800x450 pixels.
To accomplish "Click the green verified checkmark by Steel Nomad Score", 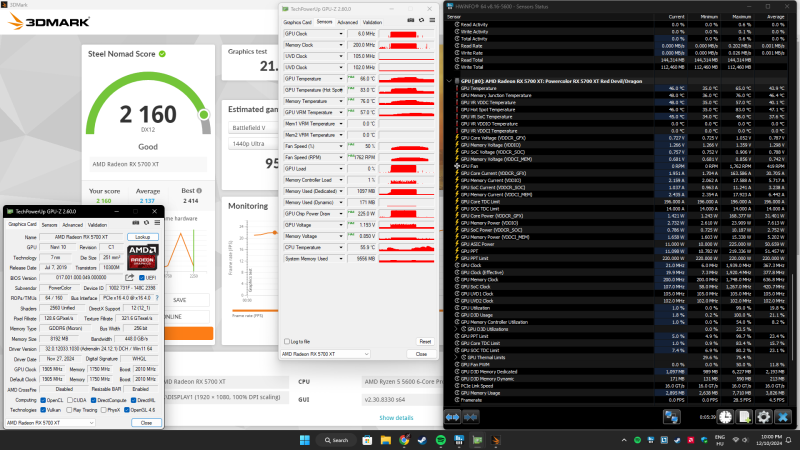I will [162, 54].
